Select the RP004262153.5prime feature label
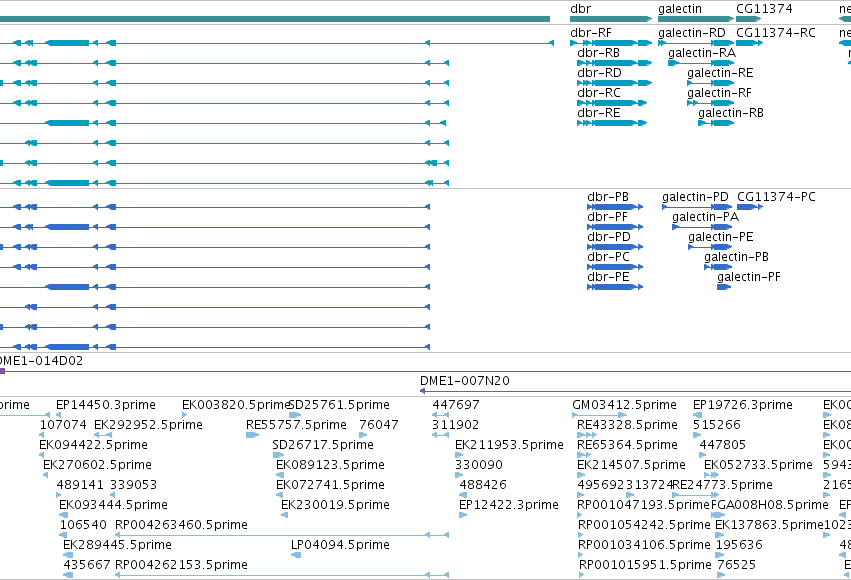The image size is (851, 580). click(181, 566)
